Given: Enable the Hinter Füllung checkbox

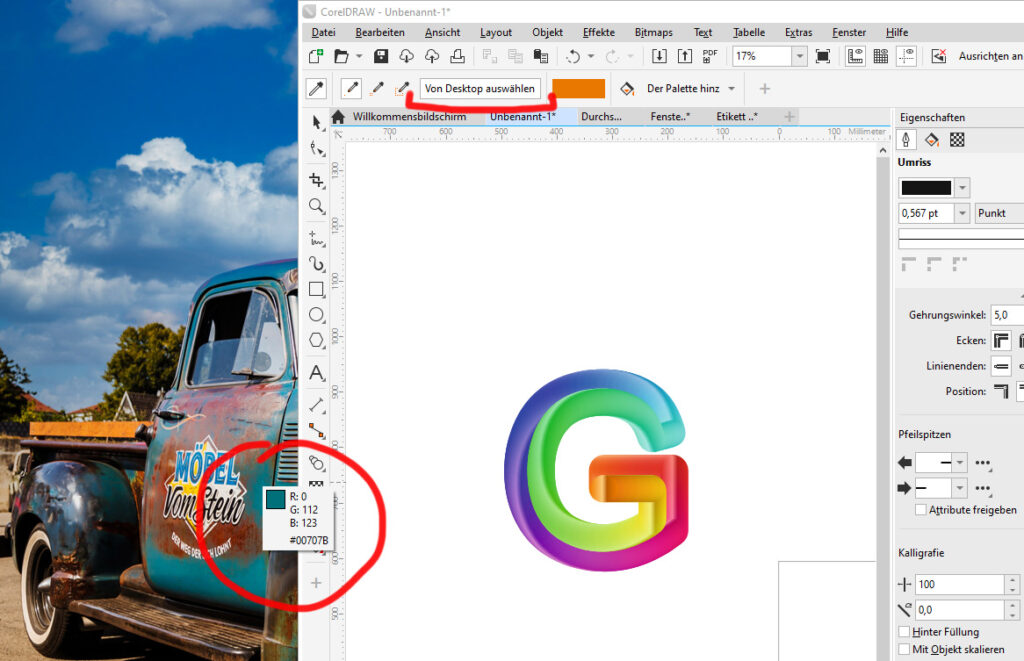Looking at the screenshot, I should [x=904, y=632].
